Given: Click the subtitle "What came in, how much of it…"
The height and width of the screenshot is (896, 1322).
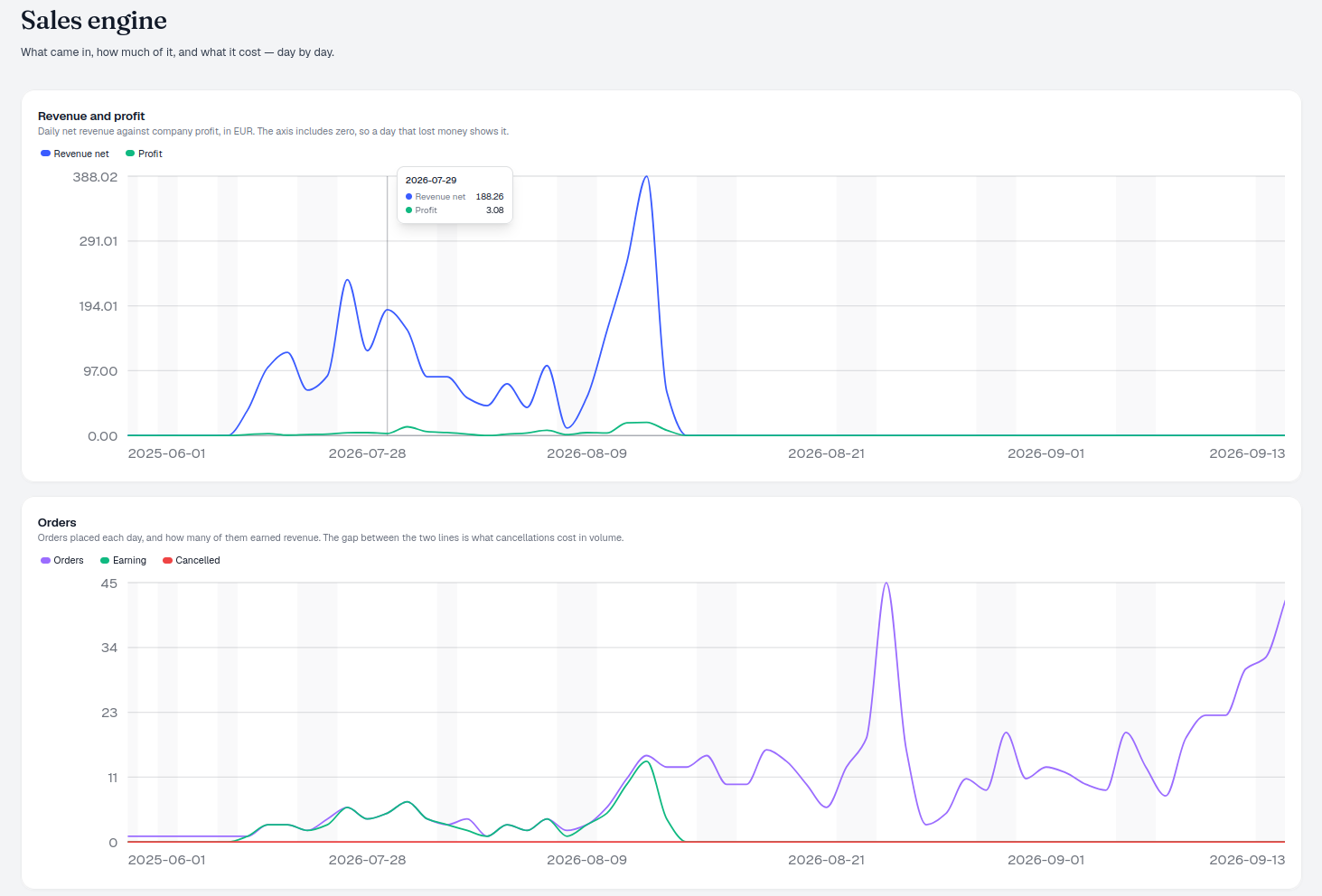Looking at the screenshot, I should pyautogui.click(x=177, y=52).
